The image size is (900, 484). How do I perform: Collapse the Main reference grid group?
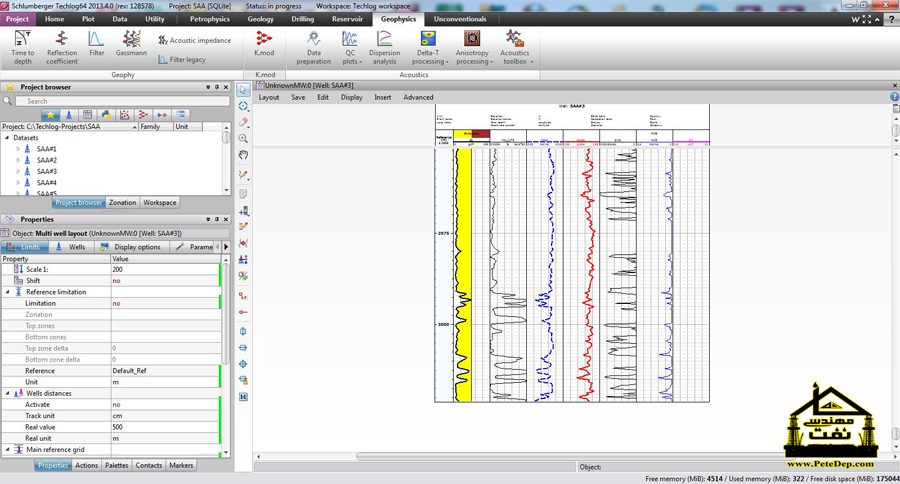click(7, 450)
